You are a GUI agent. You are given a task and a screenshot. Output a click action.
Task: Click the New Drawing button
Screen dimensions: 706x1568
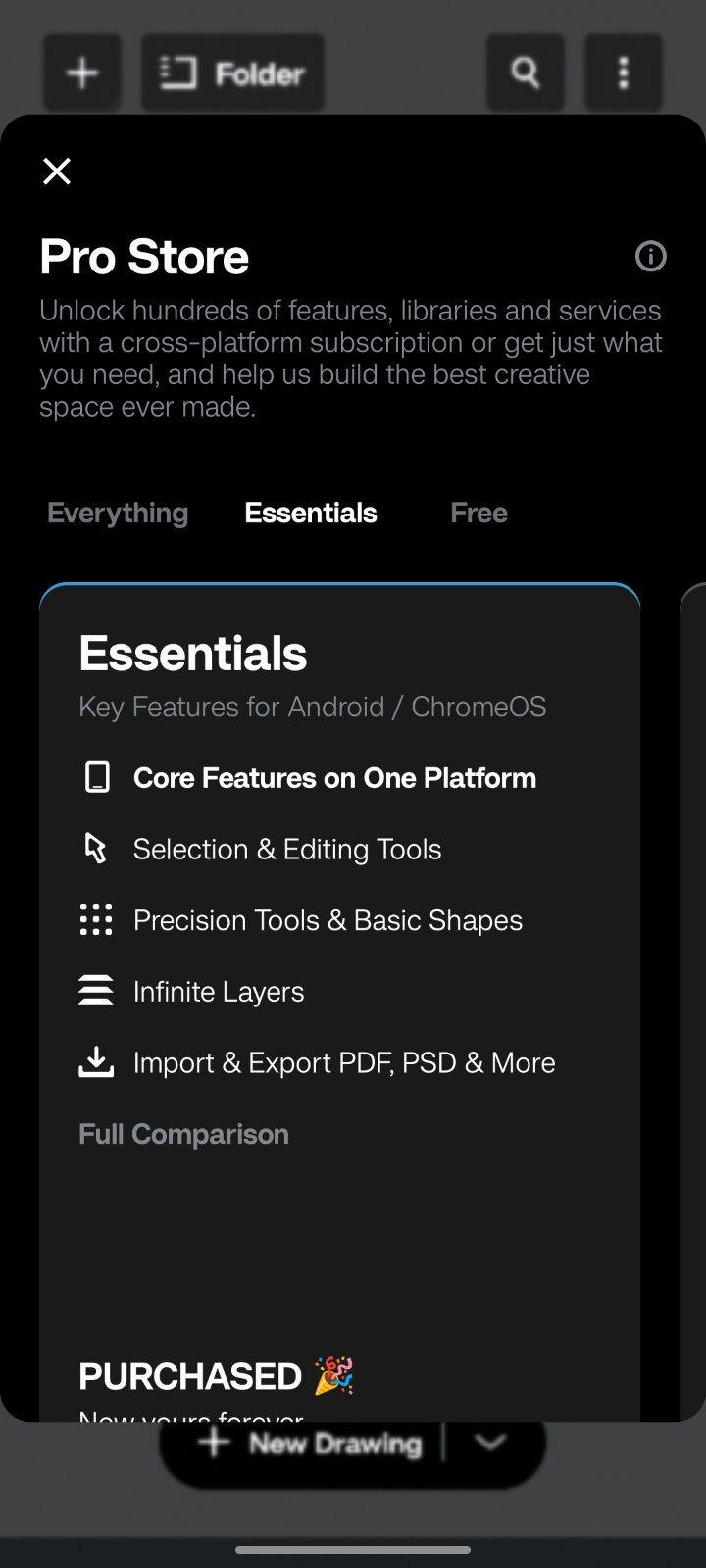click(312, 1445)
